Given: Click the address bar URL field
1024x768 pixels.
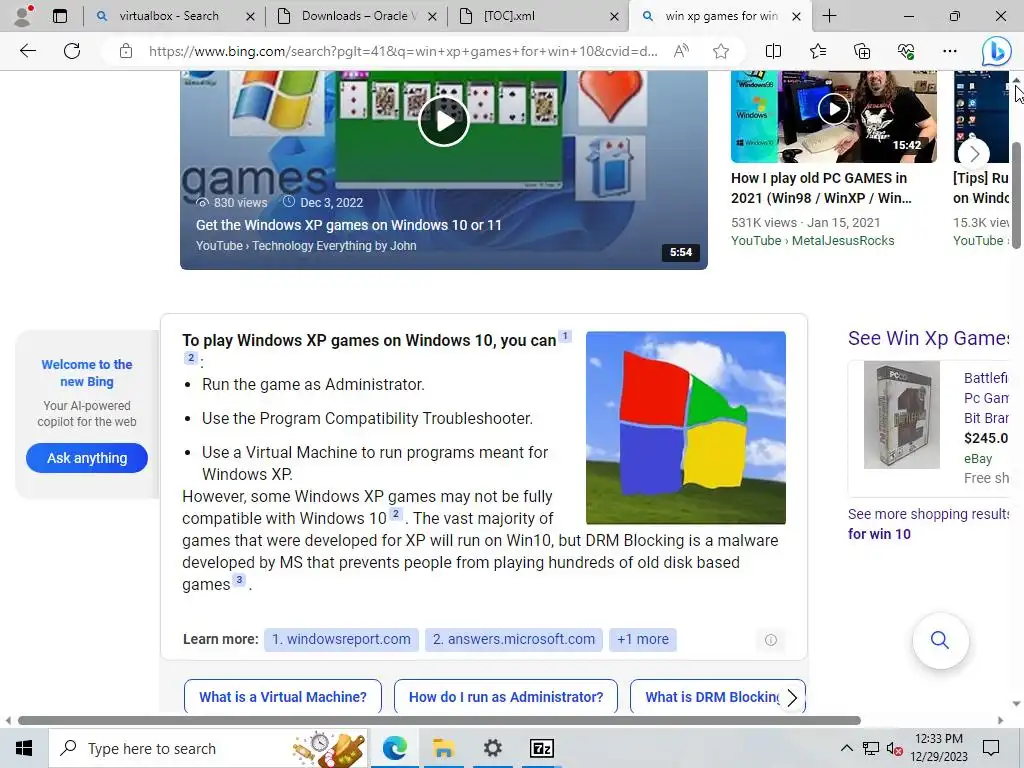Looking at the screenshot, I should (403, 51).
